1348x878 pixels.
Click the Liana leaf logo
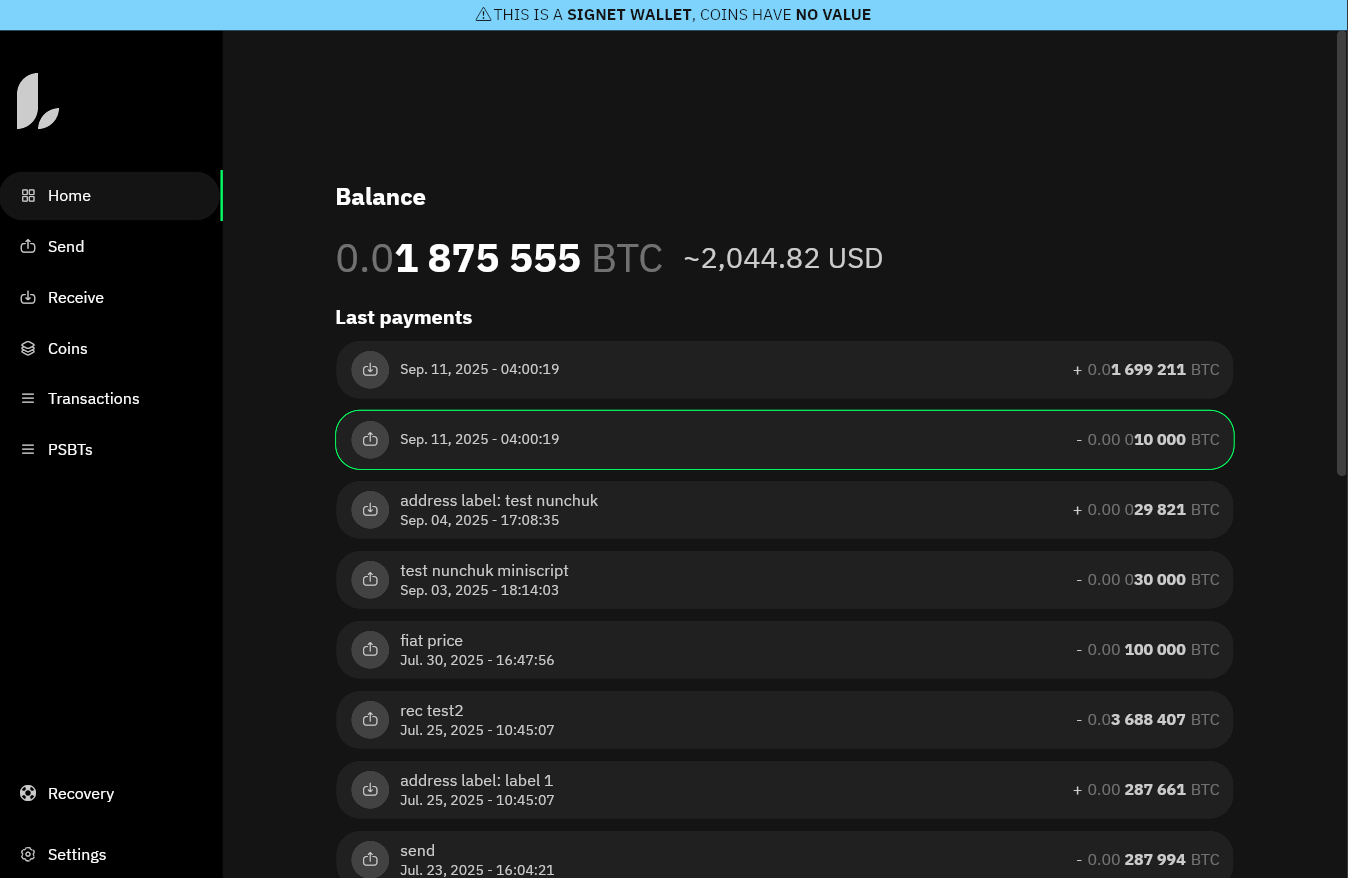pyautogui.click(x=38, y=101)
